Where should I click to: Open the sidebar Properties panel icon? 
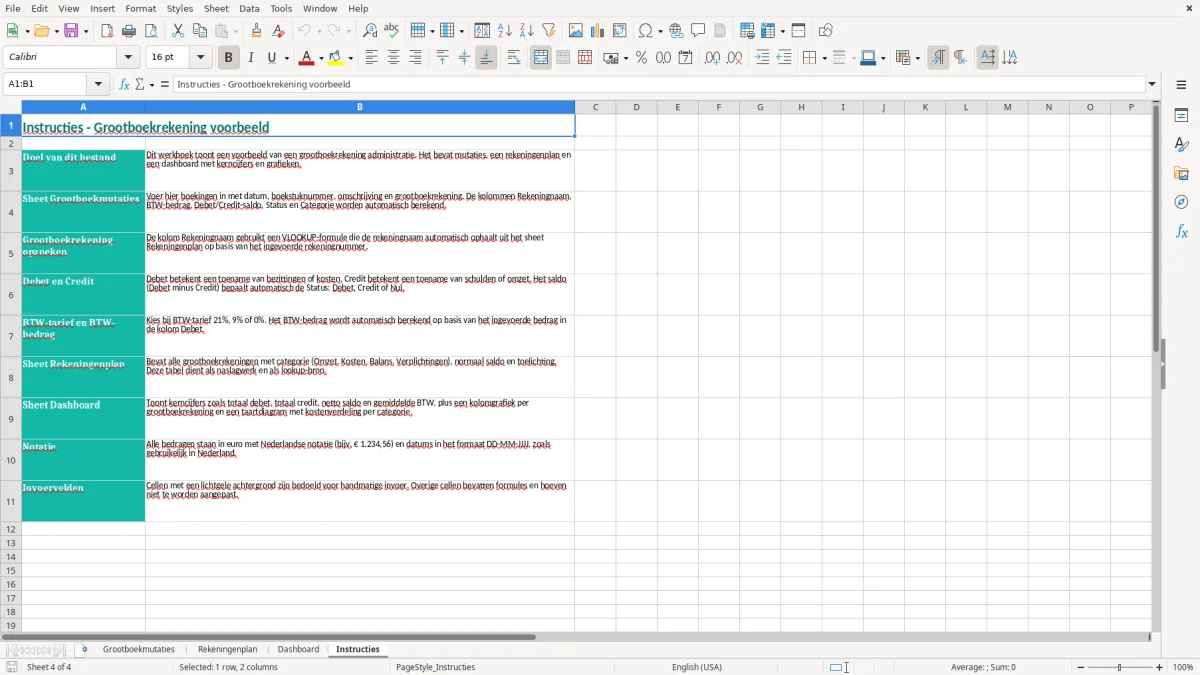click(1181, 115)
